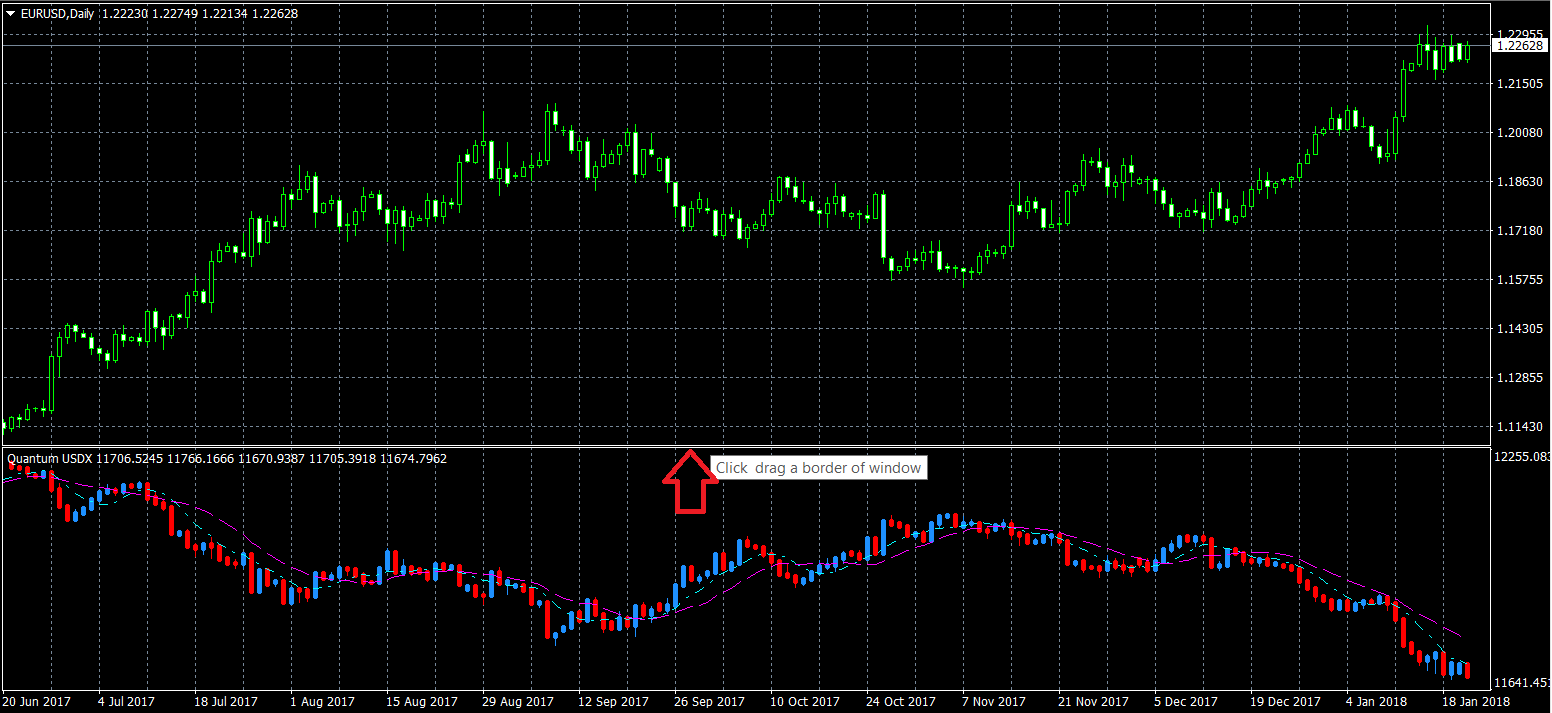Click the 19 Dec 2017 date label

click(1285, 702)
